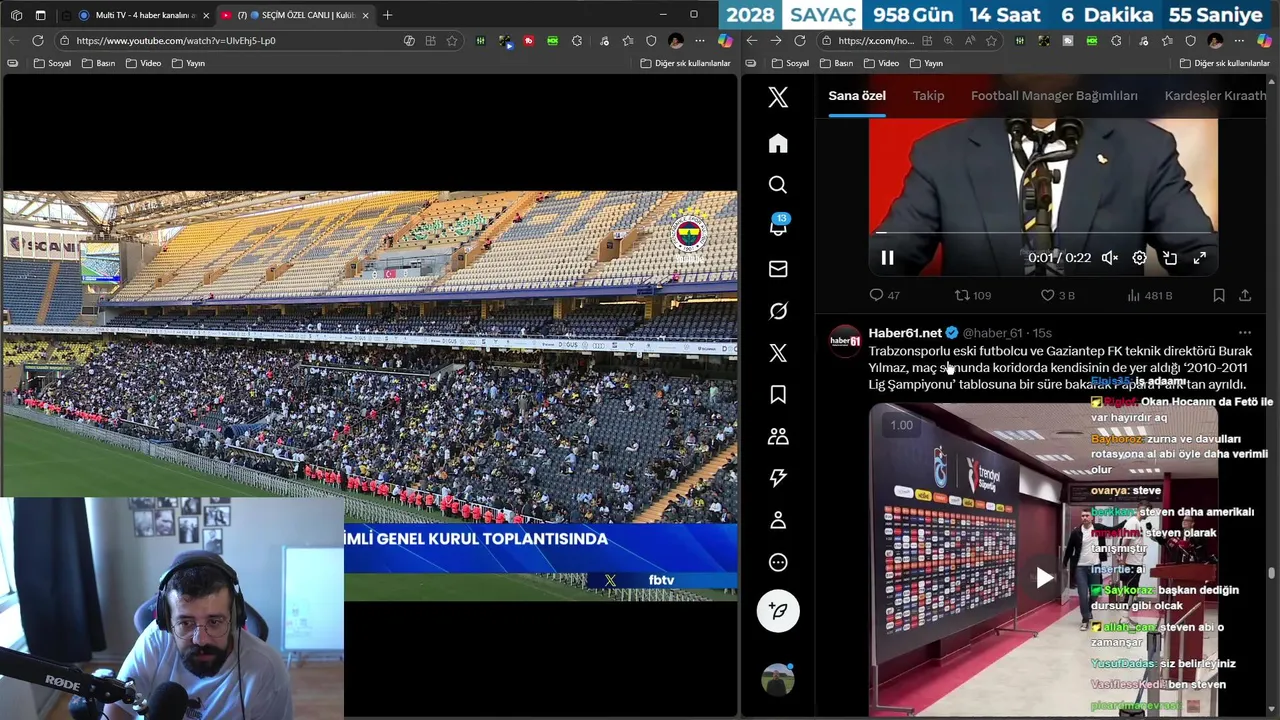Image resolution: width=1280 pixels, height=720 pixels.
Task: Open Explore search icon in X sidebar
Action: coord(778,185)
